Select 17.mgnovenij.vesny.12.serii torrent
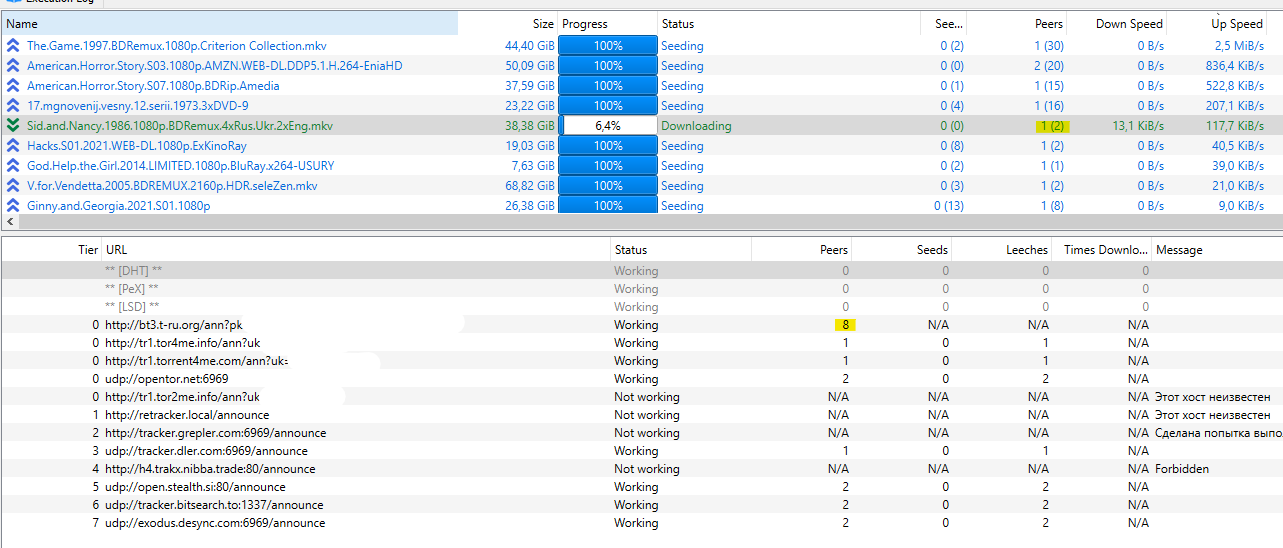The width and height of the screenshot is (1283, 548). tap(138, 106)
